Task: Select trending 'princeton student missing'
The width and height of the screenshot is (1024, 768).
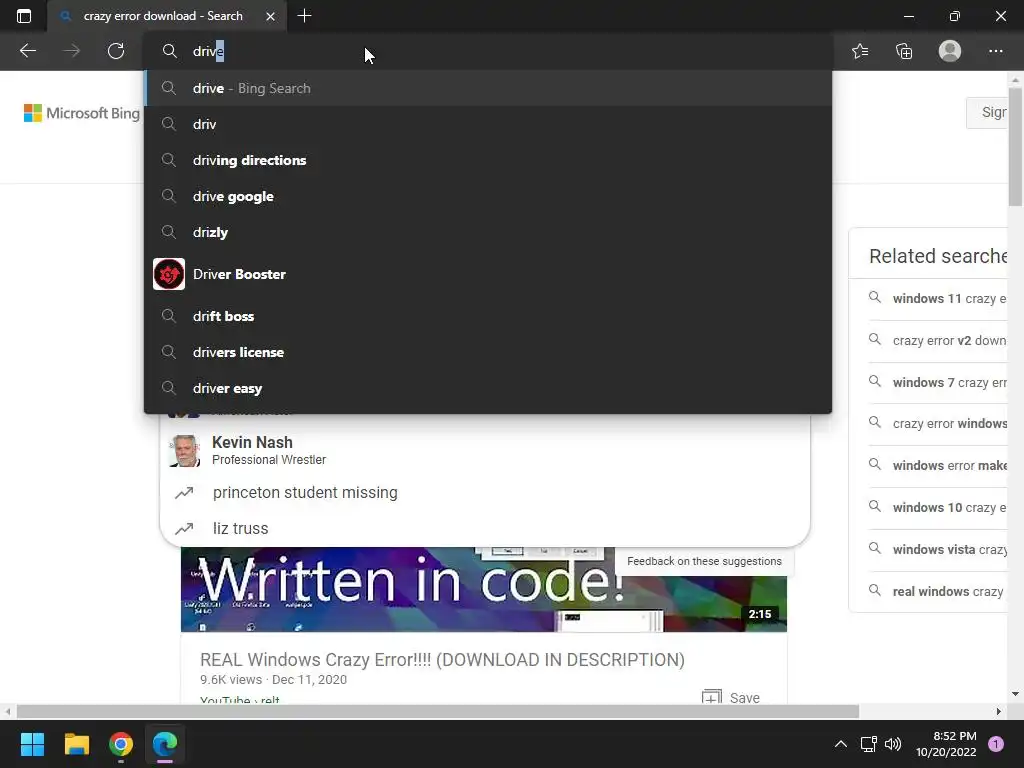Action: (485, 492)
